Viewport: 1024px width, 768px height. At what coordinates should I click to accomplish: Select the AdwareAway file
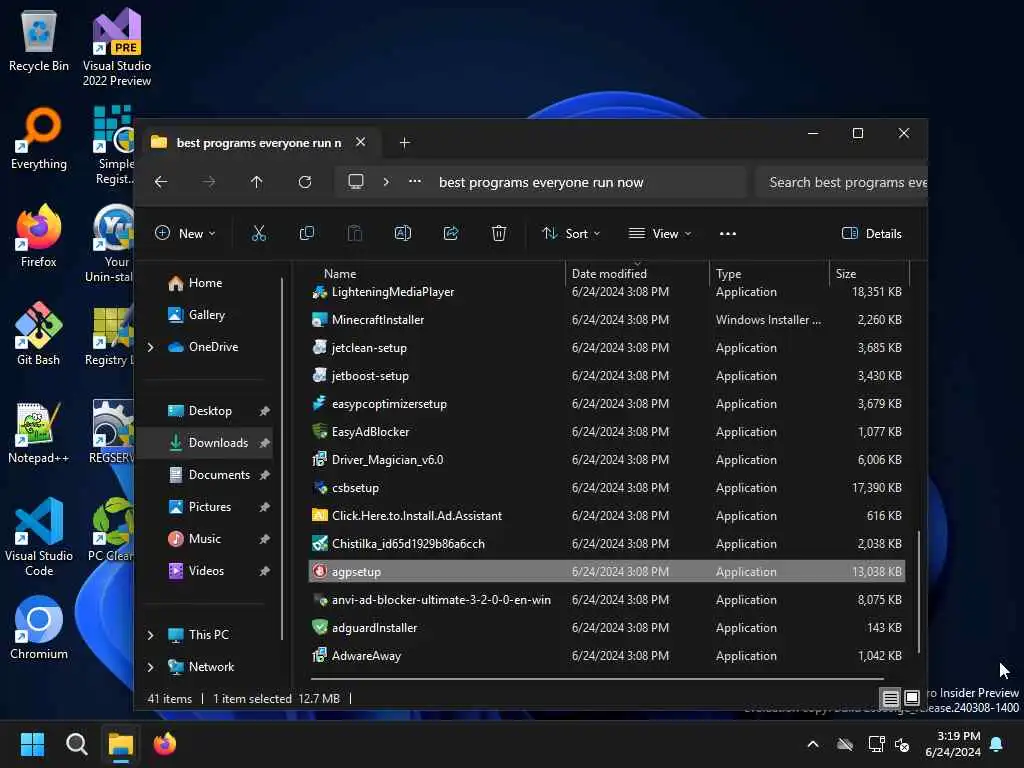pos(607,656)
